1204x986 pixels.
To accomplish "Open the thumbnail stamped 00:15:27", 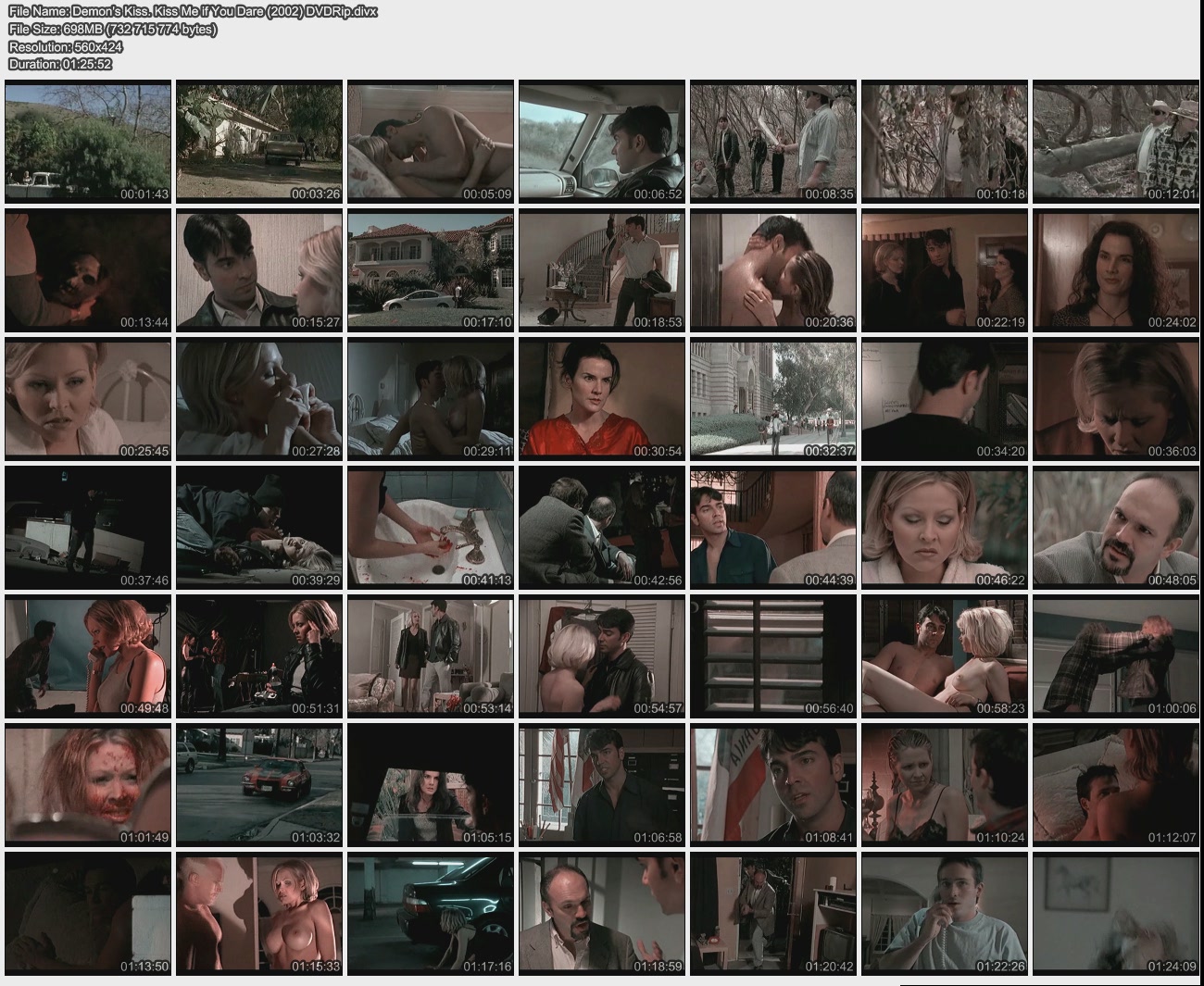I will pos(259,270).
